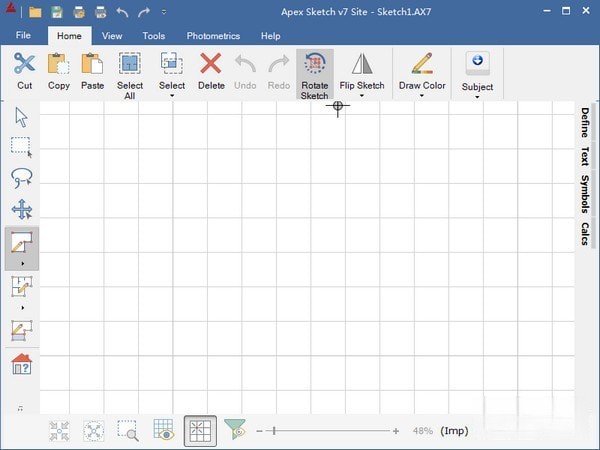Select the arrow pointer tool
This screenshot has width=600, height=450.
(21, 117)
